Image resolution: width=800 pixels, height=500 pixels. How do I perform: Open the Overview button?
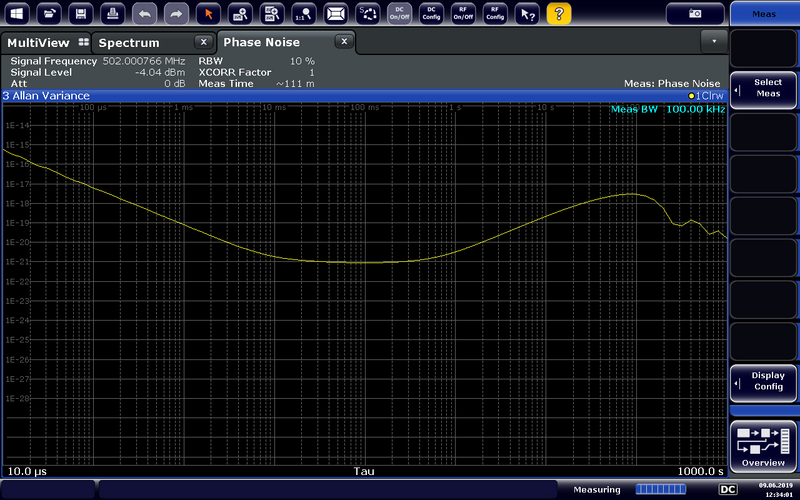(x=765, y=446)
